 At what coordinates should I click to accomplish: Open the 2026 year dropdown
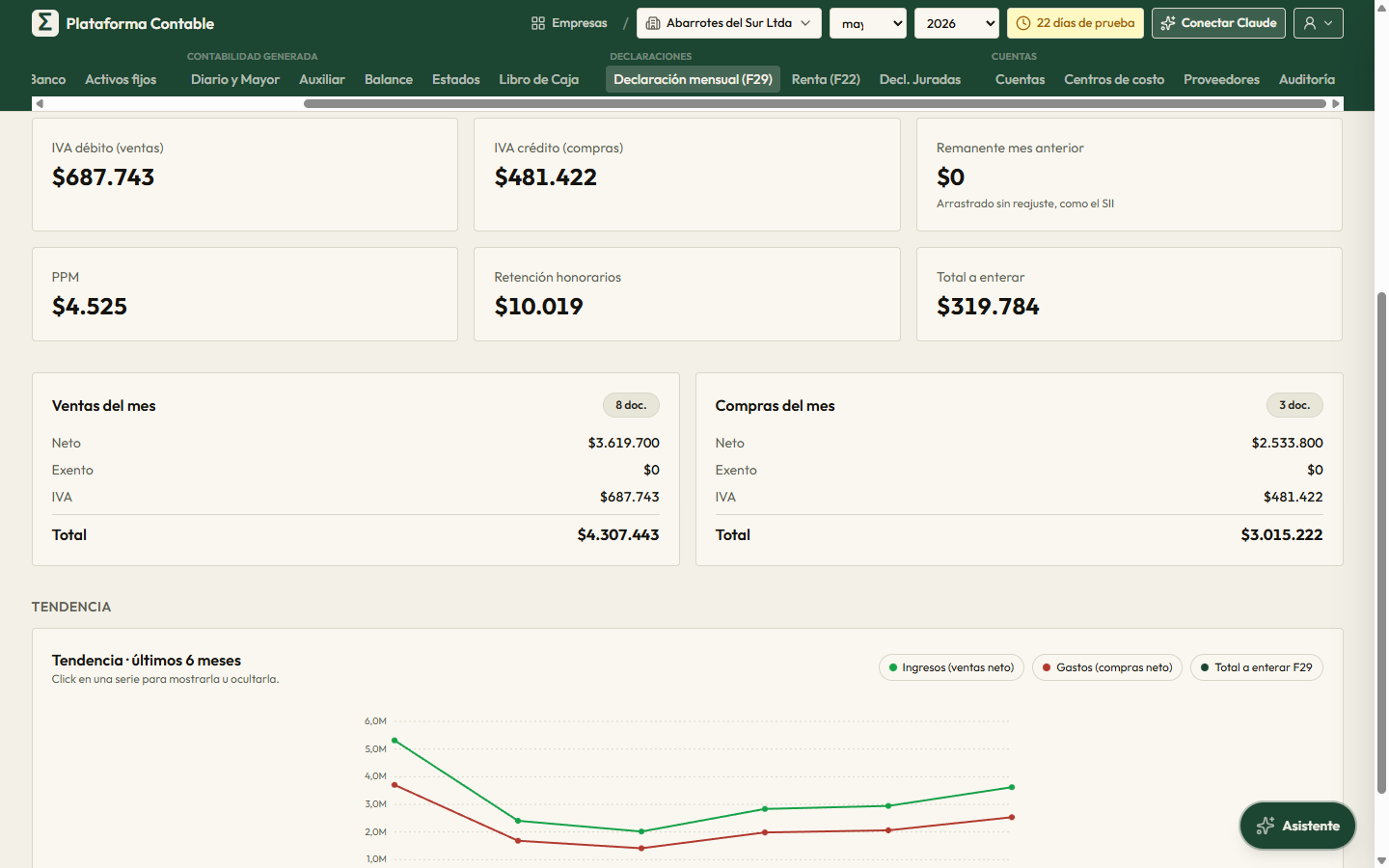(957, 23)
